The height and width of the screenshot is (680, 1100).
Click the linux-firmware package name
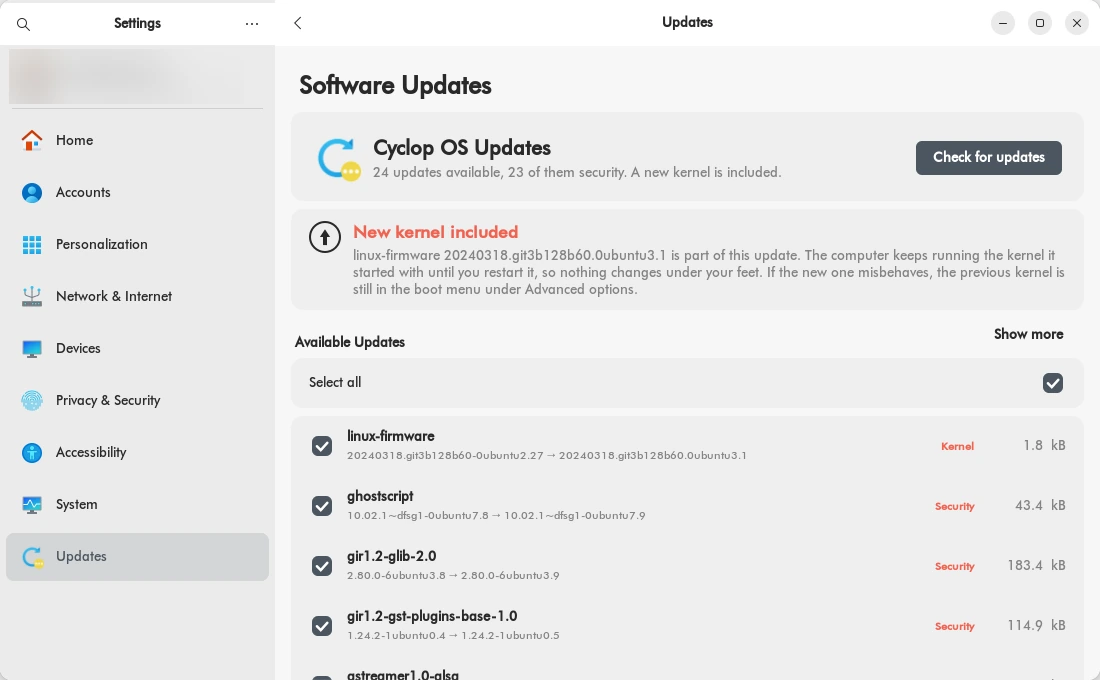tap(391, 436)
